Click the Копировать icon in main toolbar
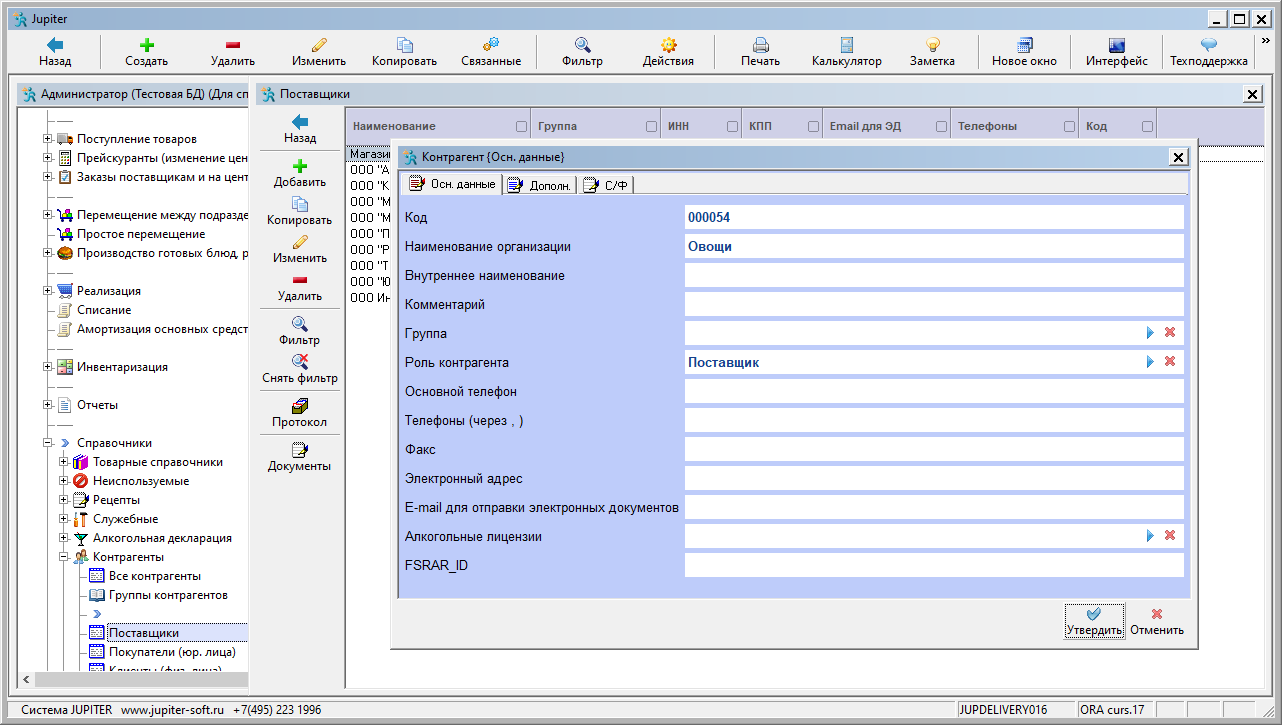The width and height of the screenshot is (1282, 725). [405, 45]
